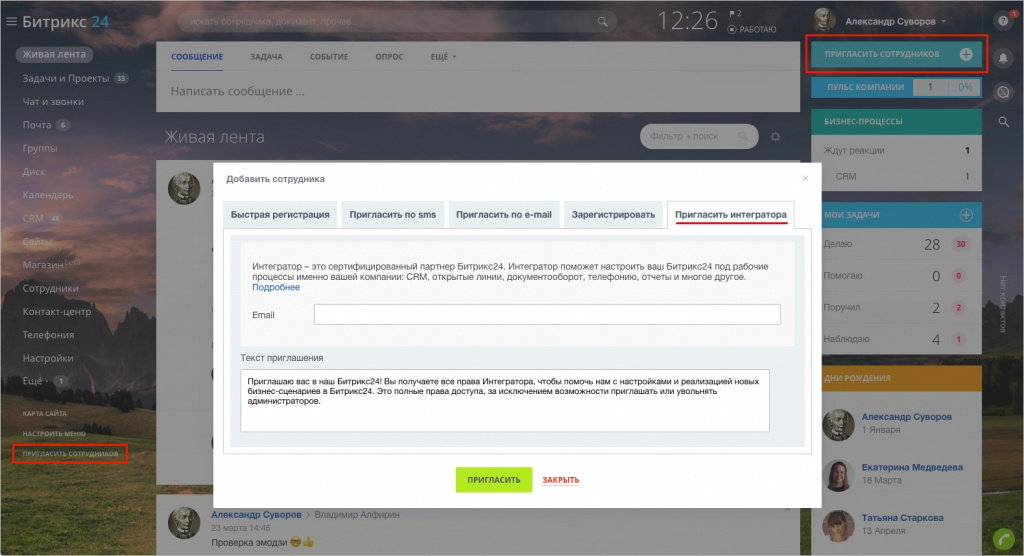The width and height of the screenshot is (1024, 556).
Task: Open ПУЛЬС КОМПАНИИ widget
Action: click(x=896, y=87)
